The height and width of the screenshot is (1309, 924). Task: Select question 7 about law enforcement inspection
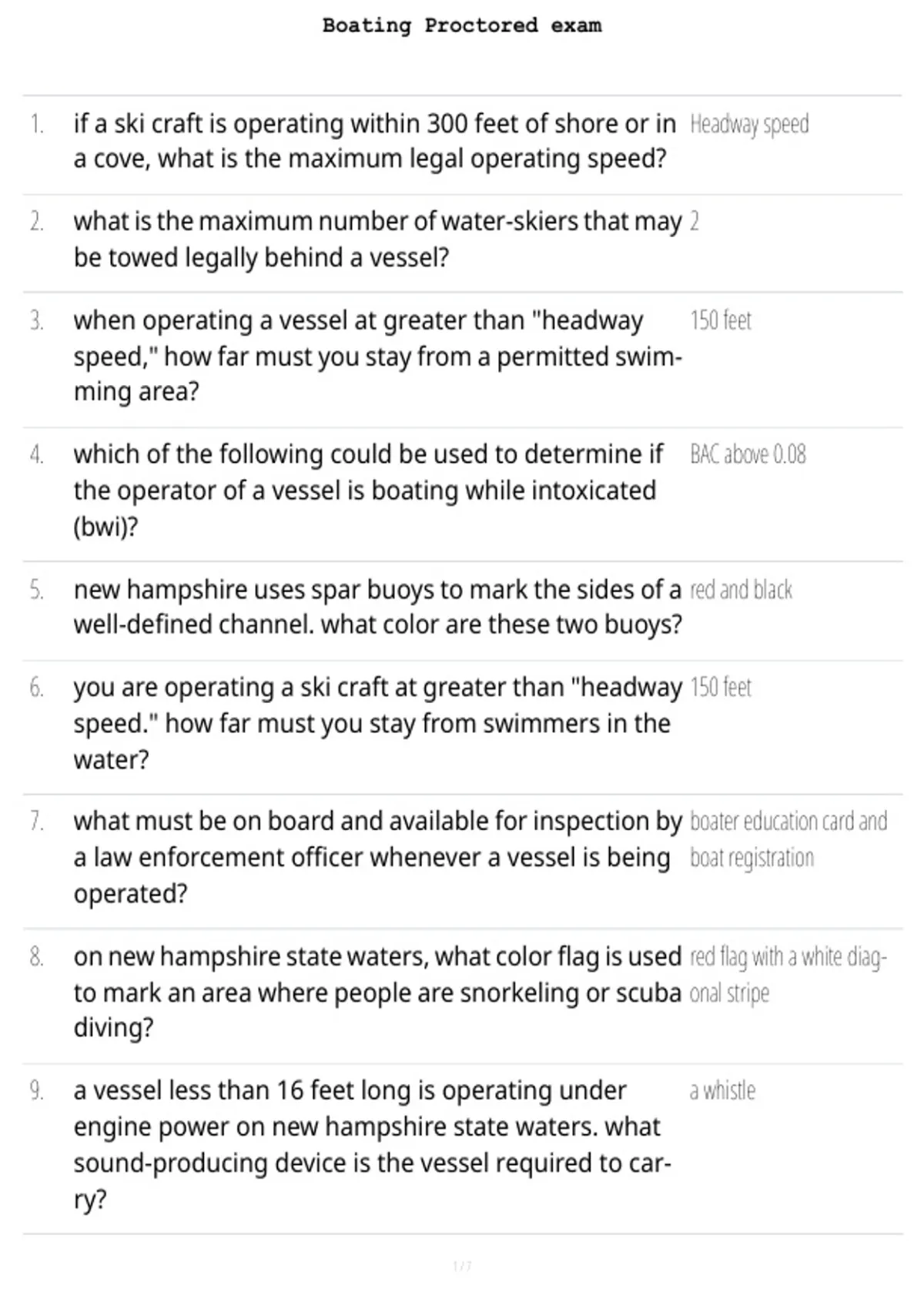[377, 857]
